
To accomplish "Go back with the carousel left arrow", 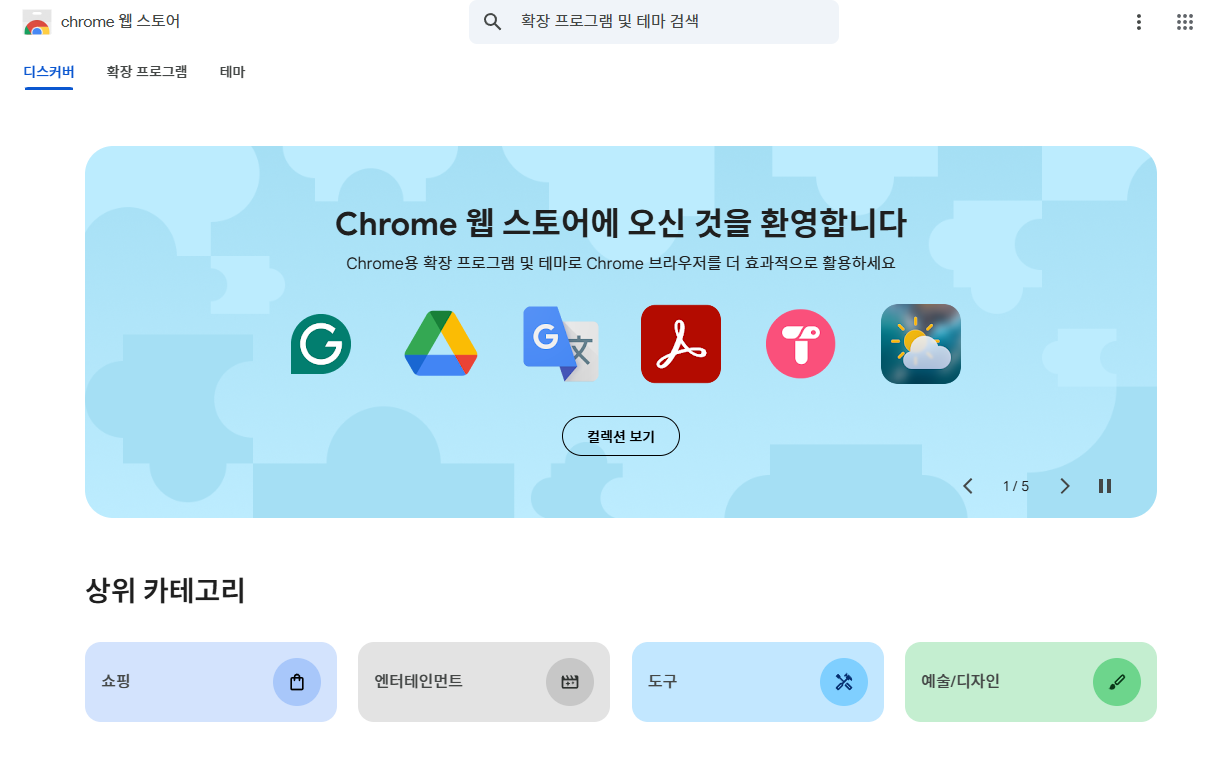I will pyautogui.click(x=967, y=486).
